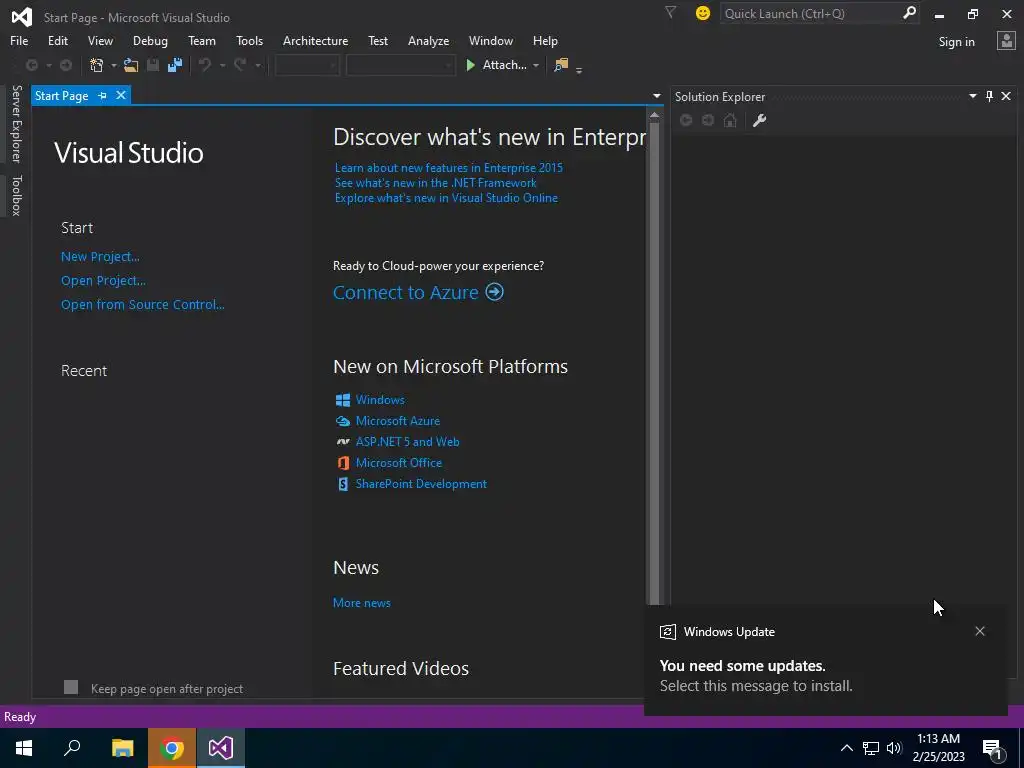
Task: Dismiss the Windows Update notification
Action: tap(980, 631)
